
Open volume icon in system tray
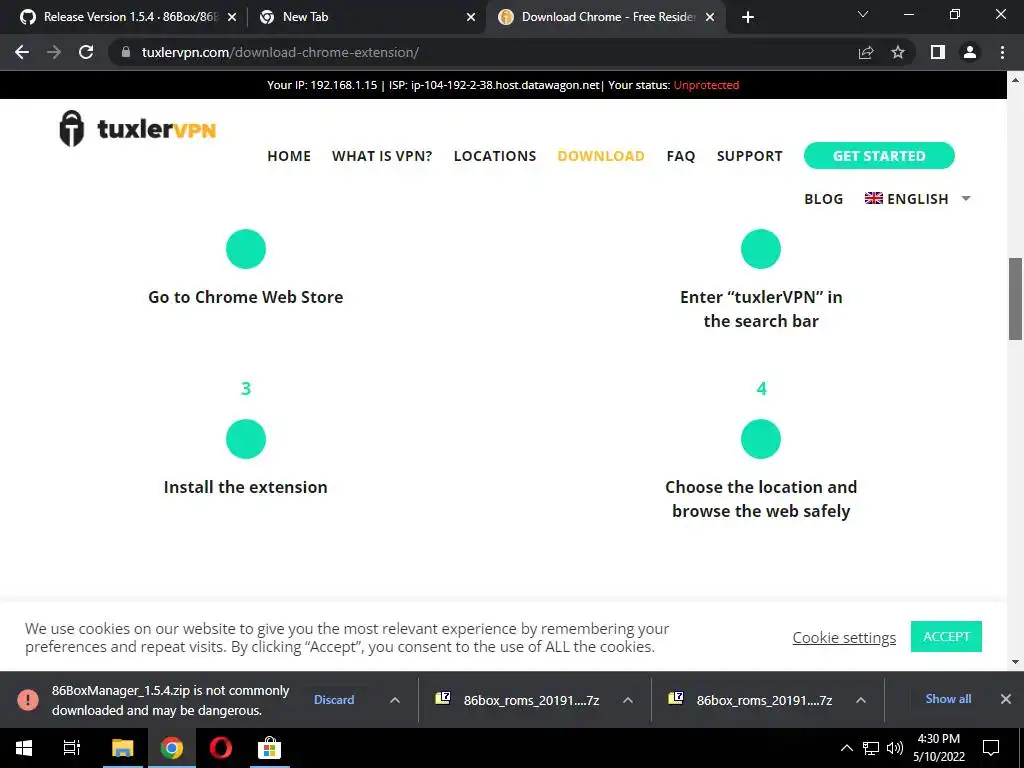coord(894,748)
